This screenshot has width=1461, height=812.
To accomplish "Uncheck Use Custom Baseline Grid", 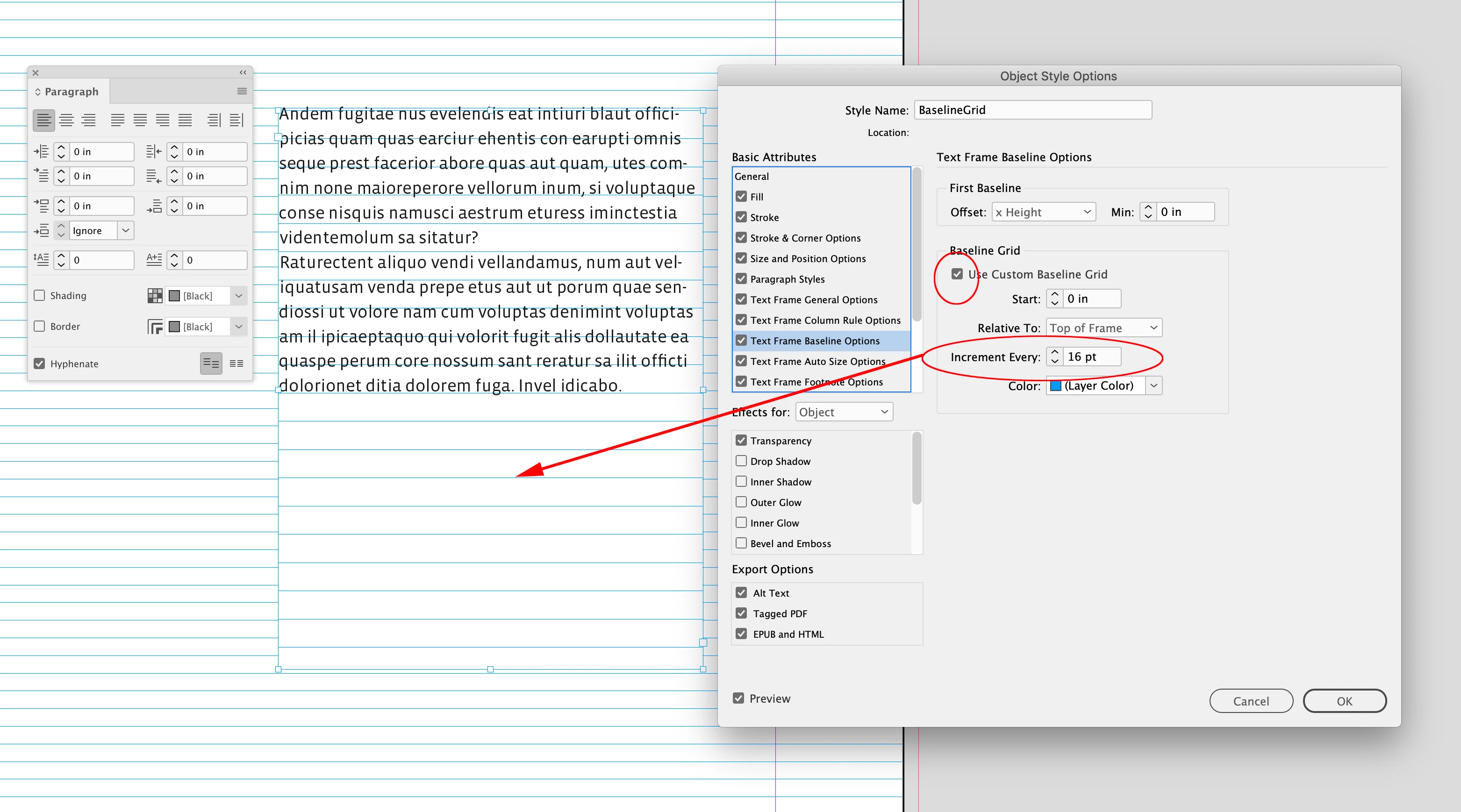I will (x=957, y=274).
